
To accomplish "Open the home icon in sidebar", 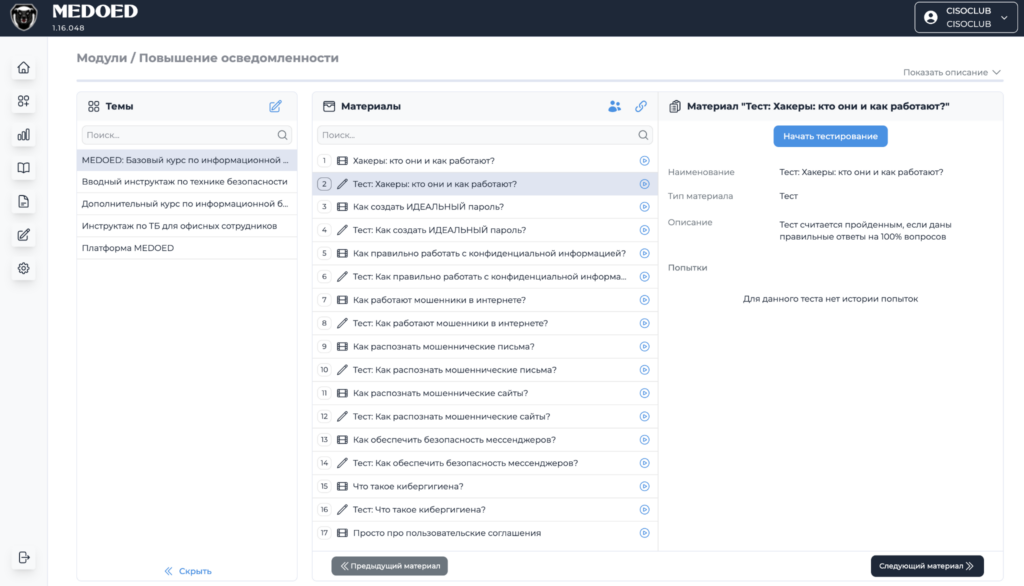I will click(x=24, y=67).
